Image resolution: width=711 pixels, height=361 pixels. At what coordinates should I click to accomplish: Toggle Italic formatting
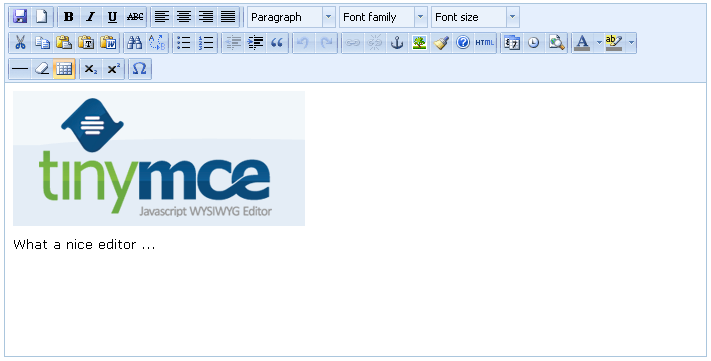point(91,17)
